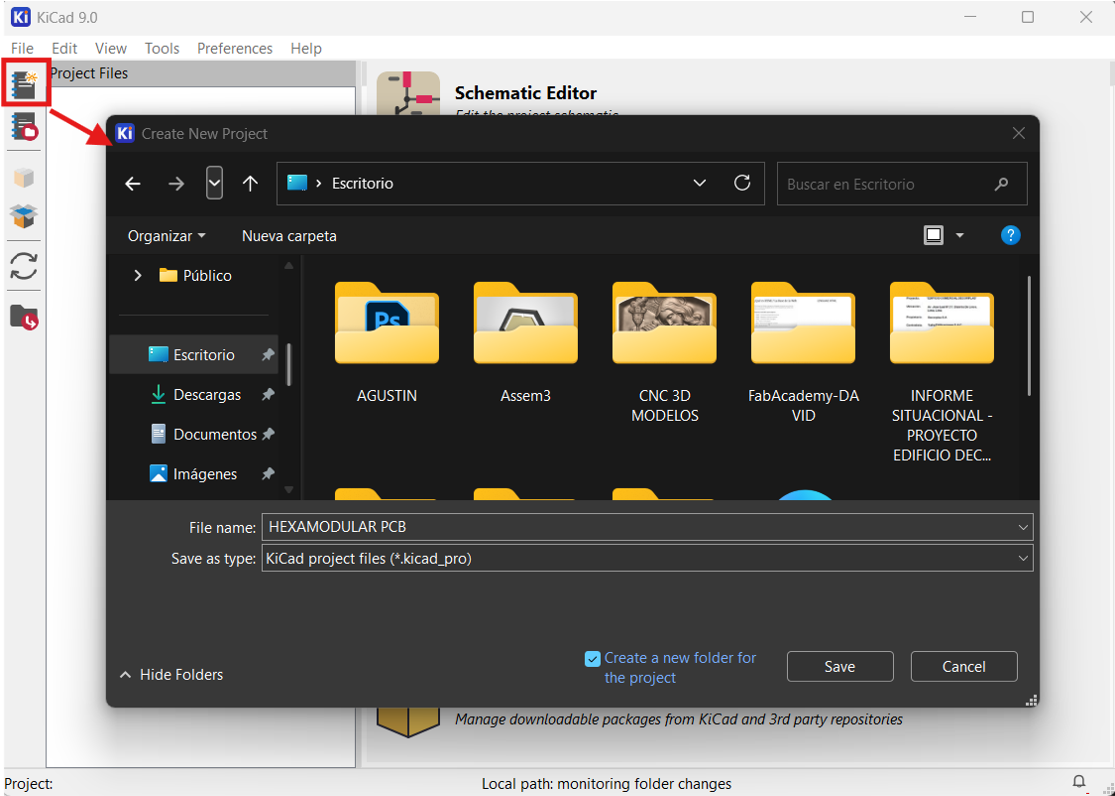Click the archive project box icon
Image resolution: width=1115 pixels, height=796 pixels.
pos(23,177)
